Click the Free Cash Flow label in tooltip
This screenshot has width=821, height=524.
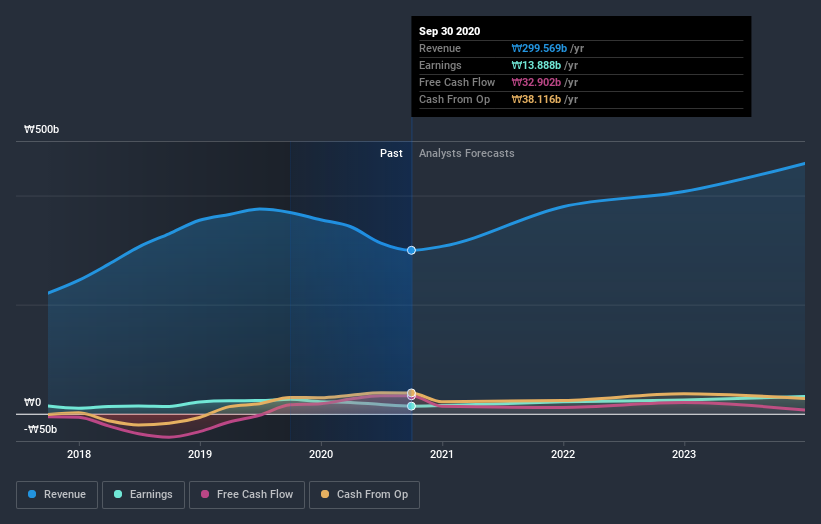[457, 82]
